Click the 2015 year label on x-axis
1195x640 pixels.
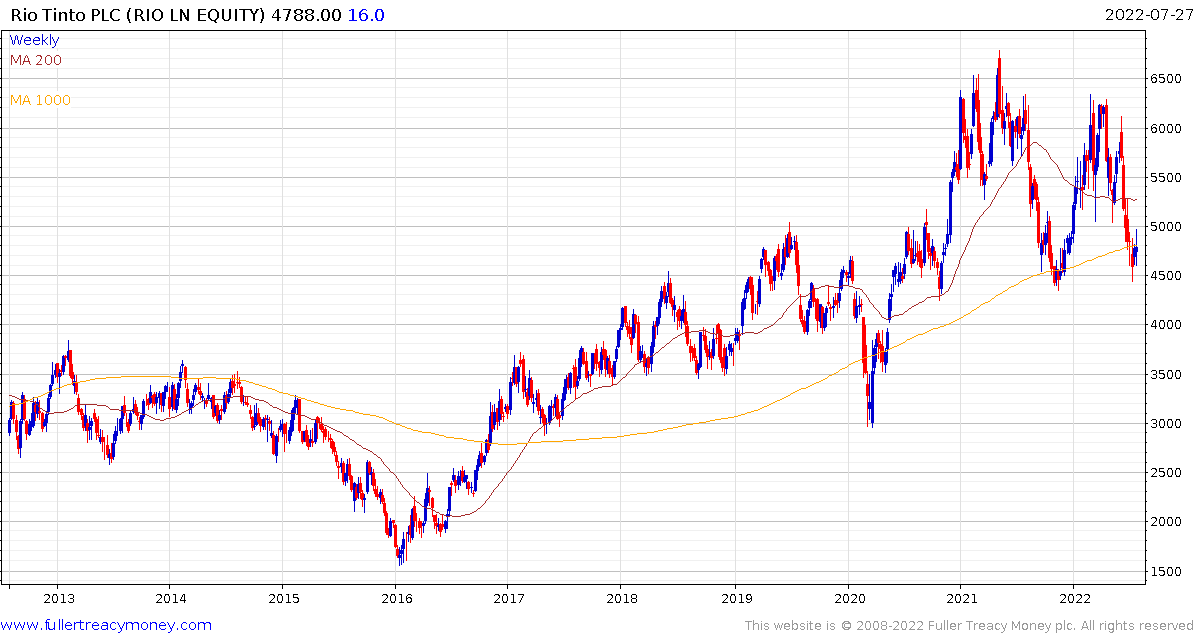(282, 597)
